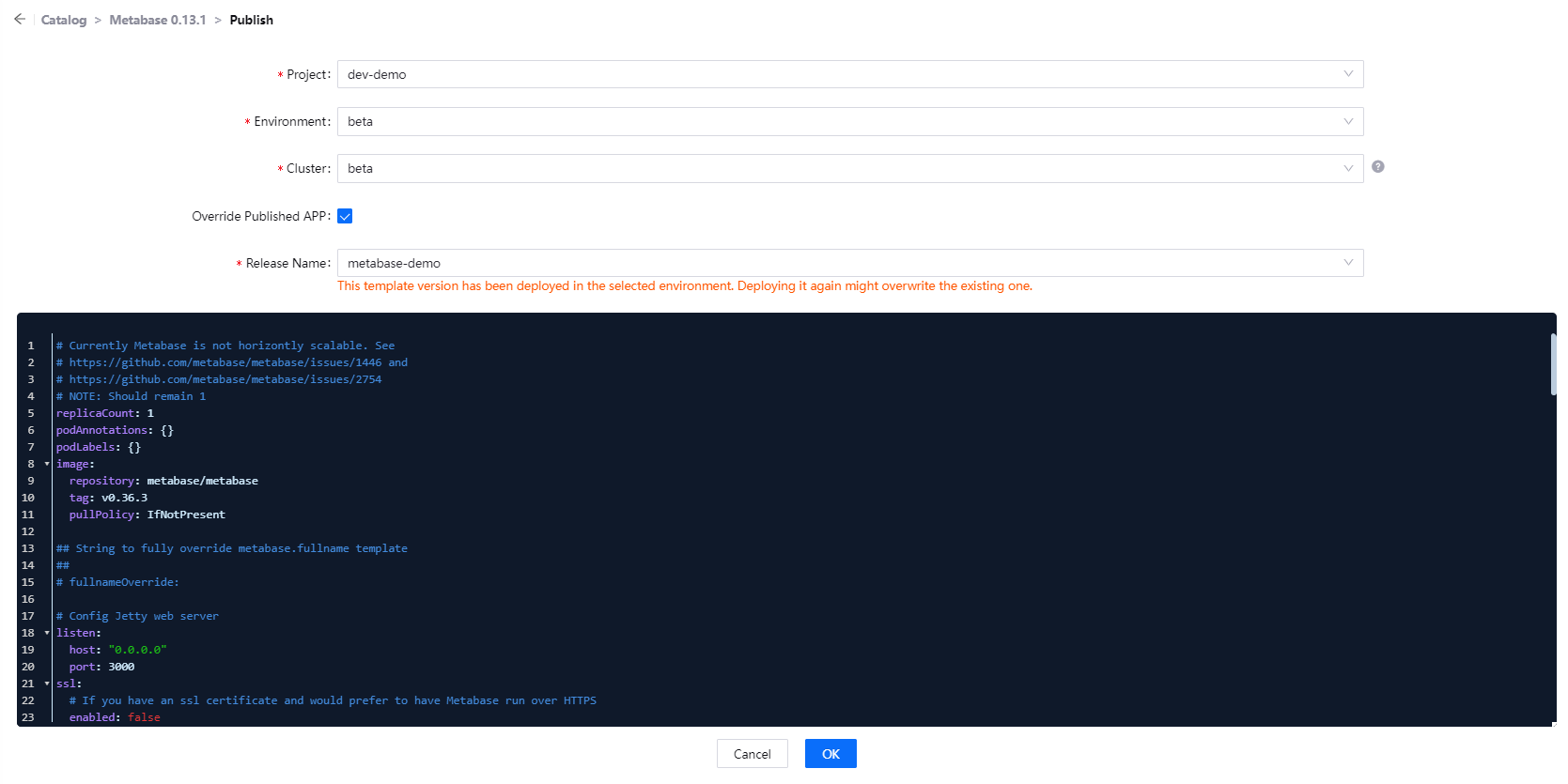The image size is (1568, 784).
Task: Click the # Config Jetty web server comment
Action: point(137,616)
